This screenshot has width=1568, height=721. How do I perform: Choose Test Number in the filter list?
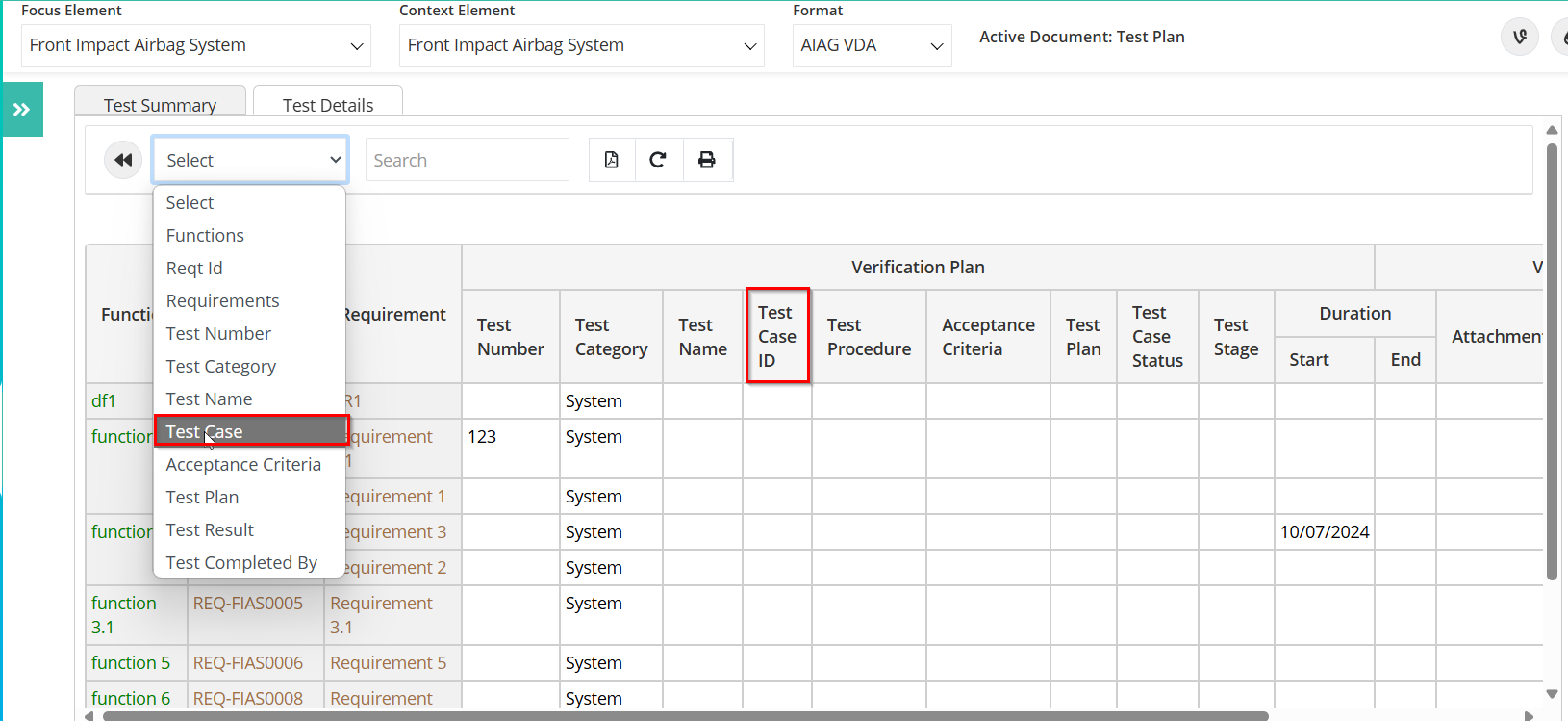[x=249, y=334]
